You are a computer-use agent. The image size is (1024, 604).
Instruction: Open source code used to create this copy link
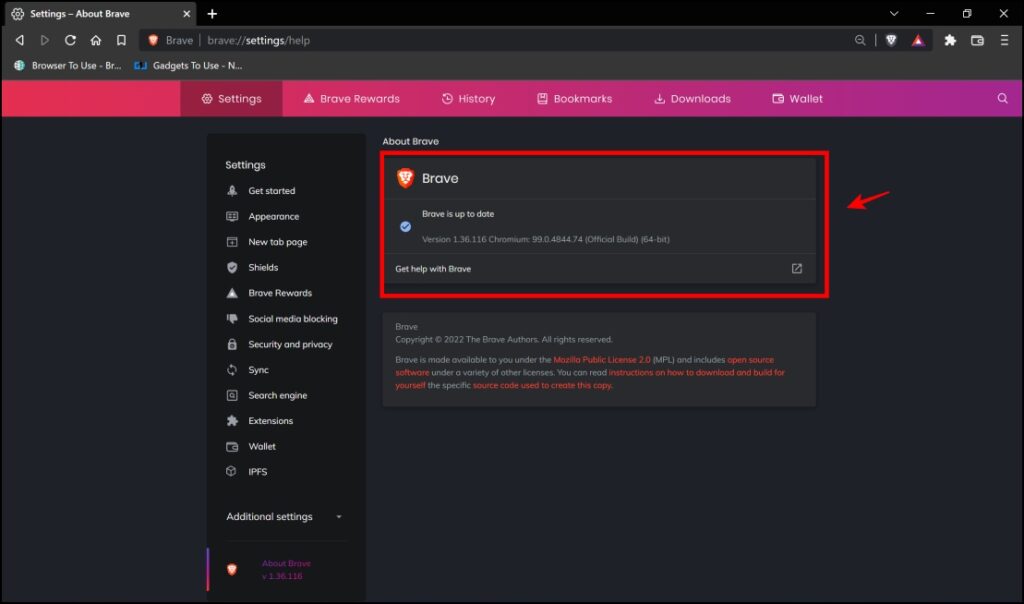tap(543, 385)
